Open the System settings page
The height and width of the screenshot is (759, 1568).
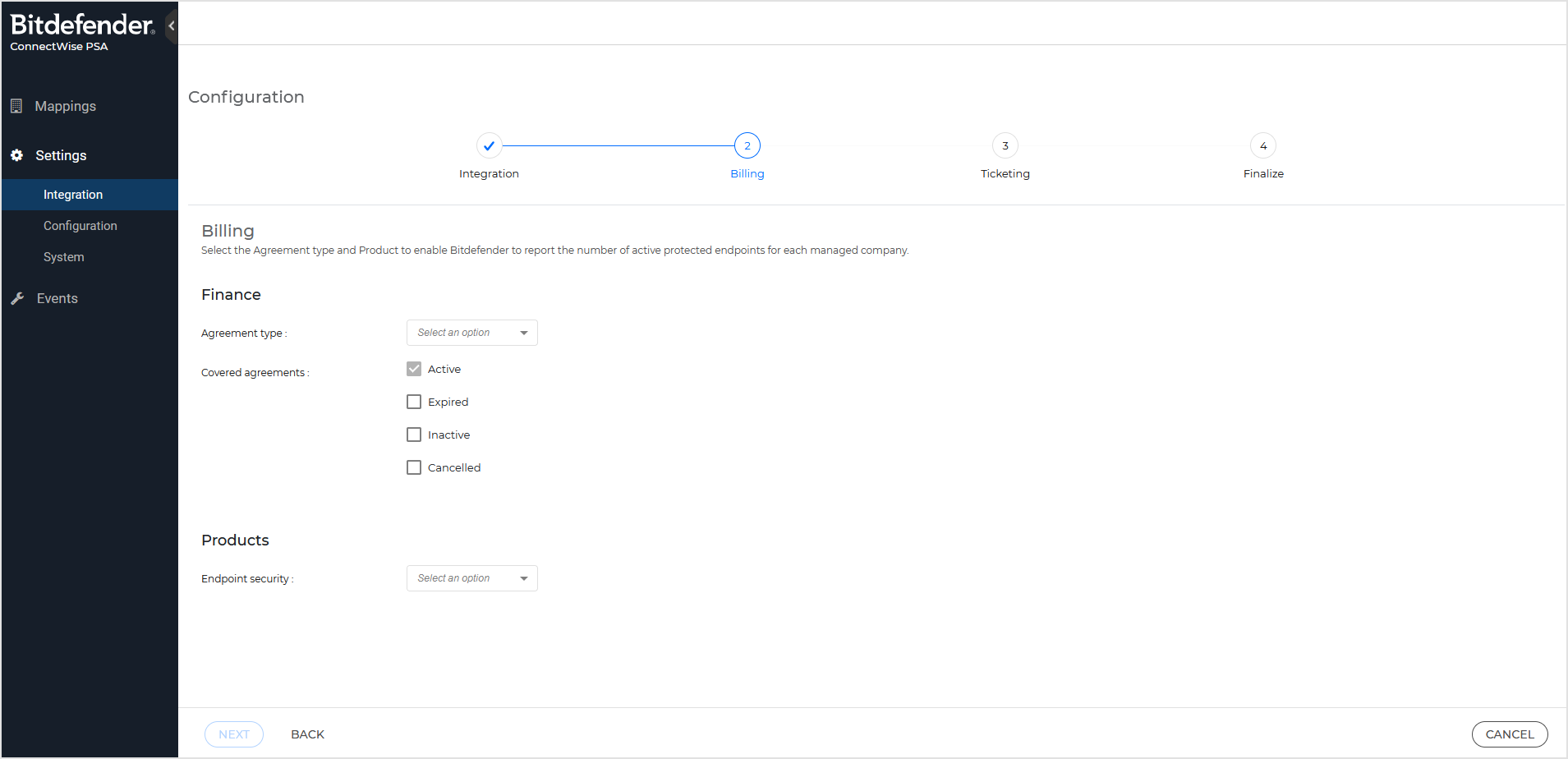[63, 256]
